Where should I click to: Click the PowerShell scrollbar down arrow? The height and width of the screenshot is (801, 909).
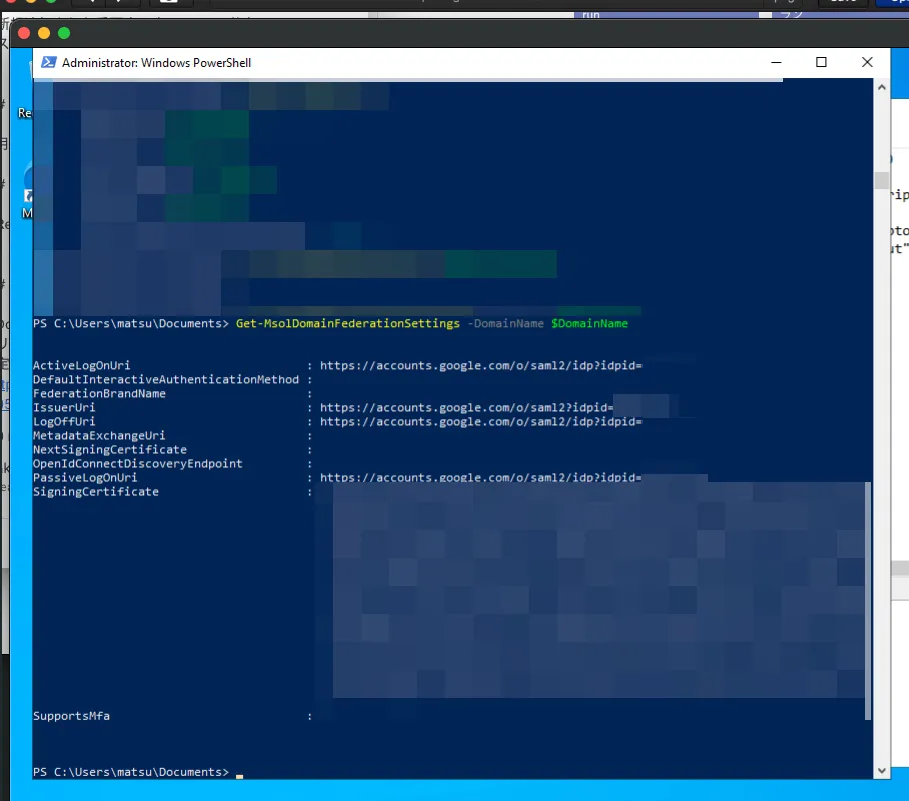[x=881, y=771]
